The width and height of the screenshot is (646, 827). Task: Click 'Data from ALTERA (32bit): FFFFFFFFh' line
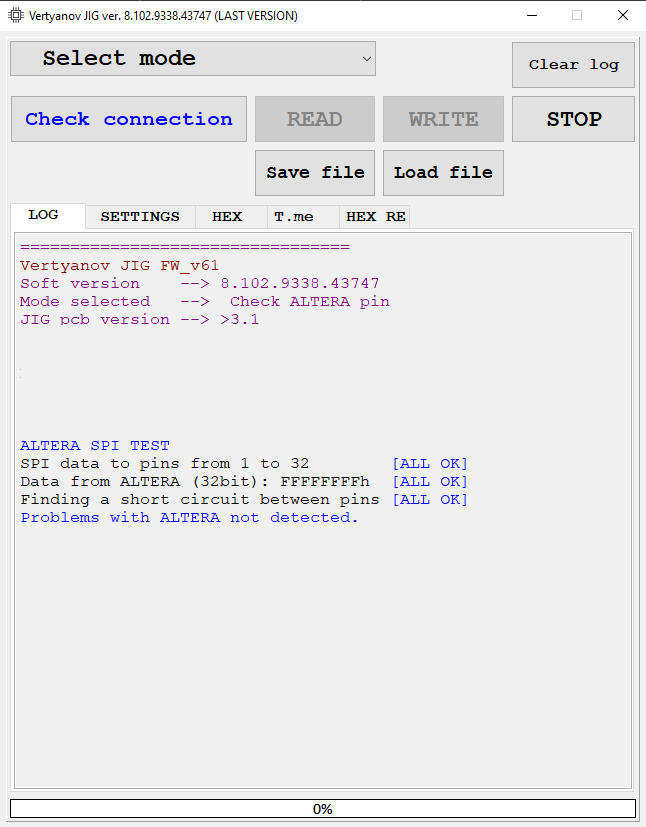coord(195,481)
